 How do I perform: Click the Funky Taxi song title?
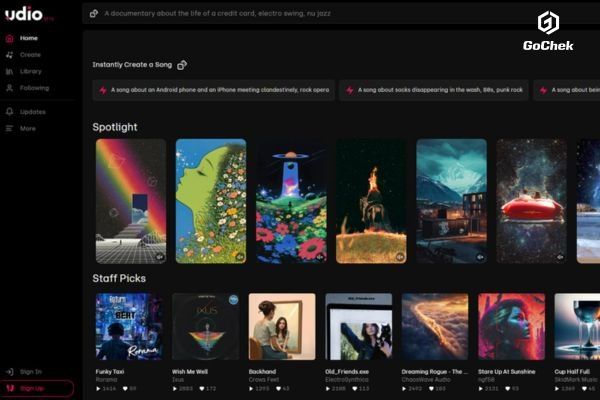[x=110, y=372]
